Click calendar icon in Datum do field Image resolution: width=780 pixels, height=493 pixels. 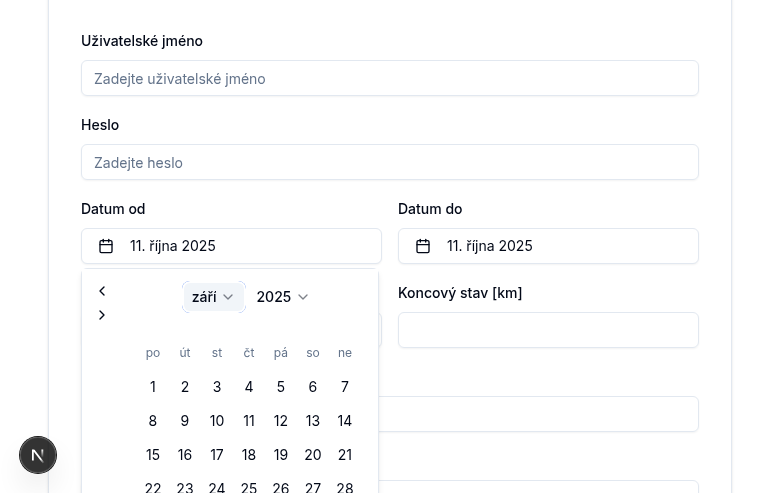(423, 246)
